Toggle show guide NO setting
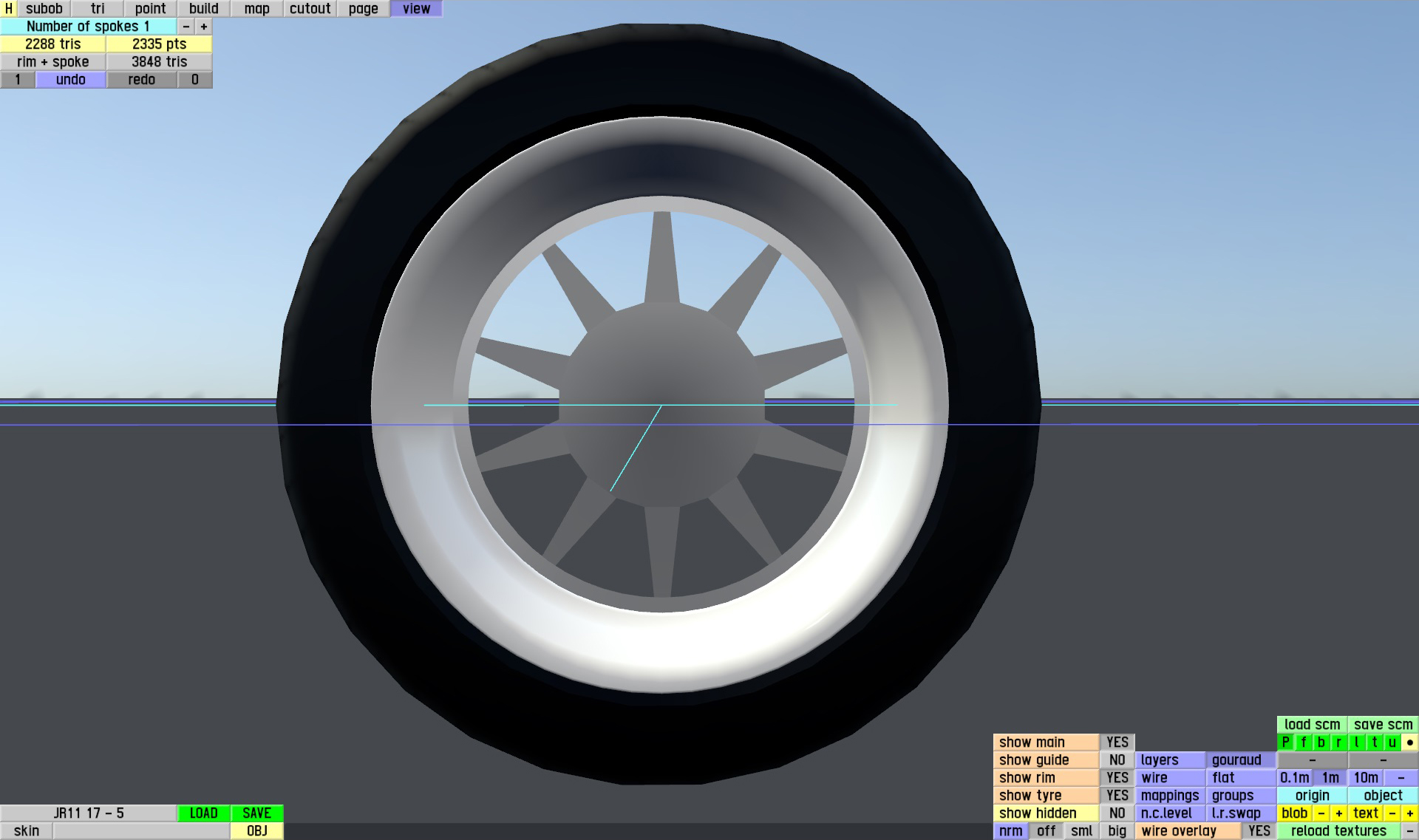1419x840 pixels. coord(1117,760)
